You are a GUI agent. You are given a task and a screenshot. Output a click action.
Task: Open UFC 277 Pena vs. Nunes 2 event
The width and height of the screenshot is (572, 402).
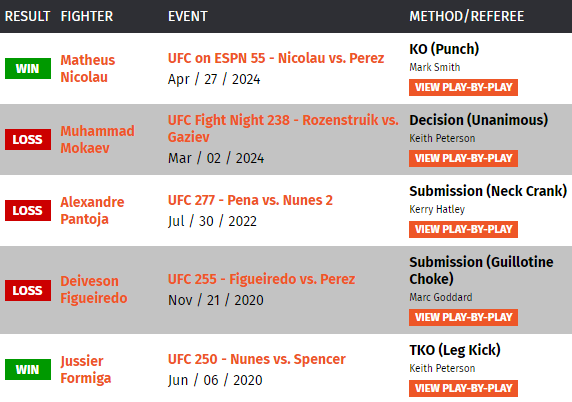pos(250,200)
